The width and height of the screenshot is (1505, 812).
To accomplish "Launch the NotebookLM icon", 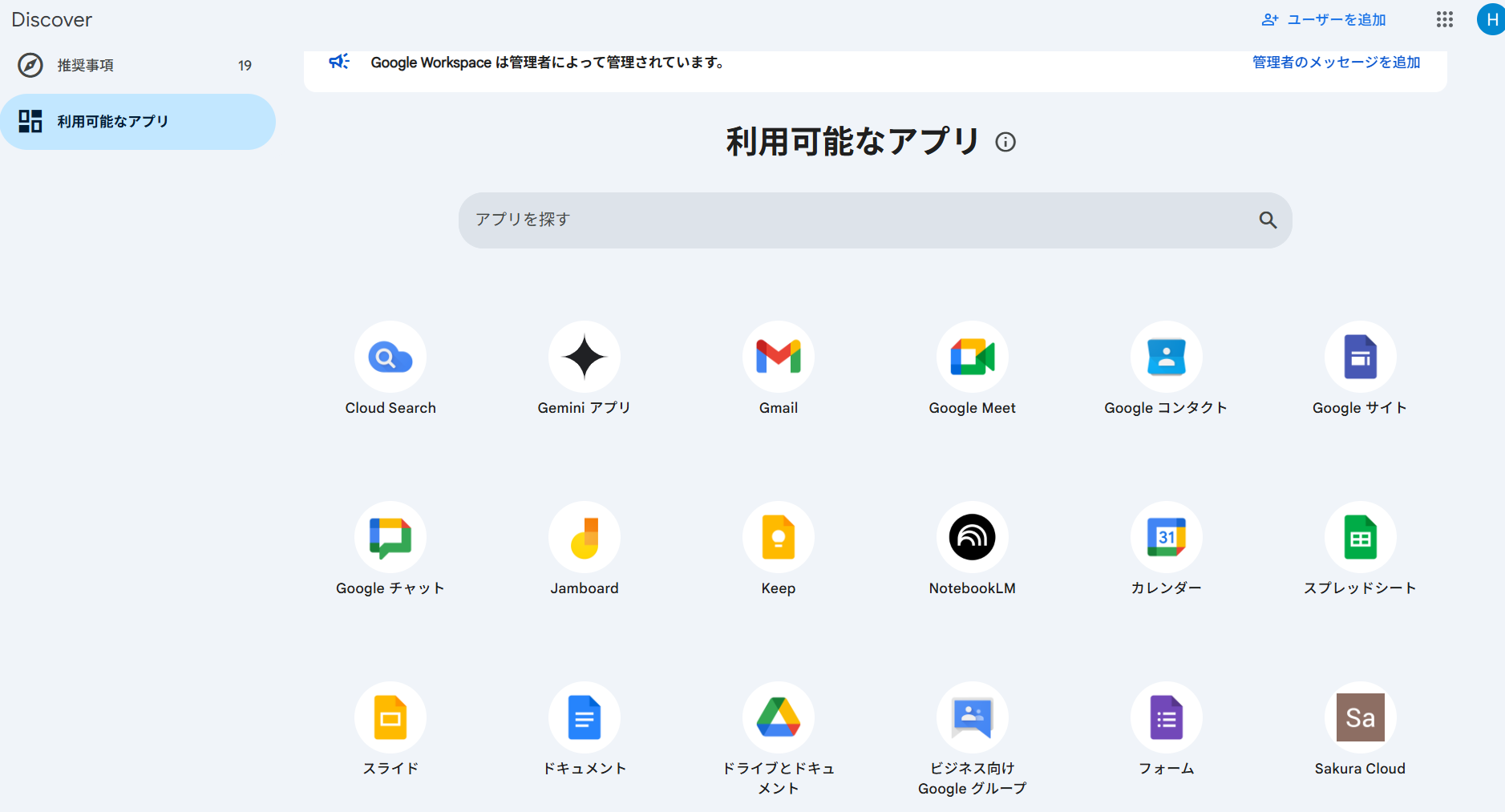I will tap(973, 537).
